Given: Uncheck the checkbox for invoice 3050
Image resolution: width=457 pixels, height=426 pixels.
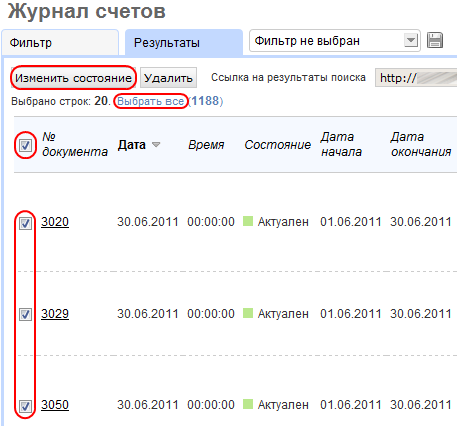Looking at the screenshot, I should click(25, 406).
